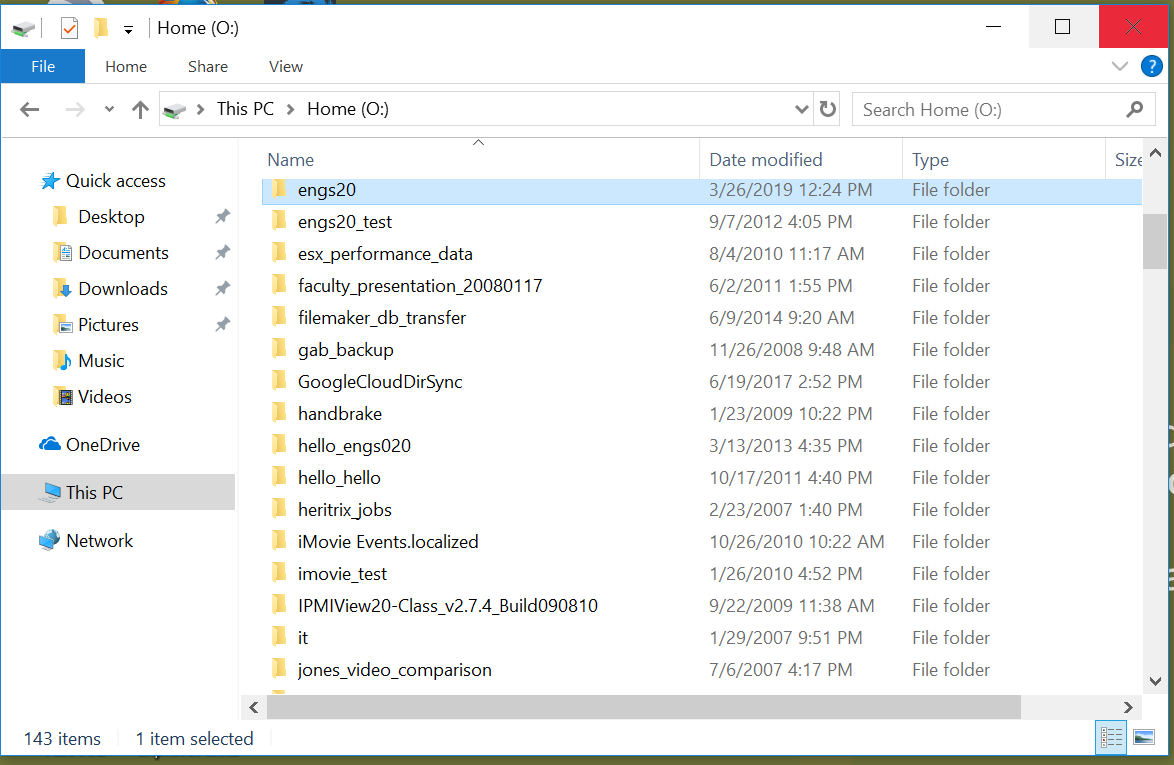Viewport: 1174px width, 765px height.
Task: Open the Recent locations dropdown arrow
Action: [x=109, y=109]
